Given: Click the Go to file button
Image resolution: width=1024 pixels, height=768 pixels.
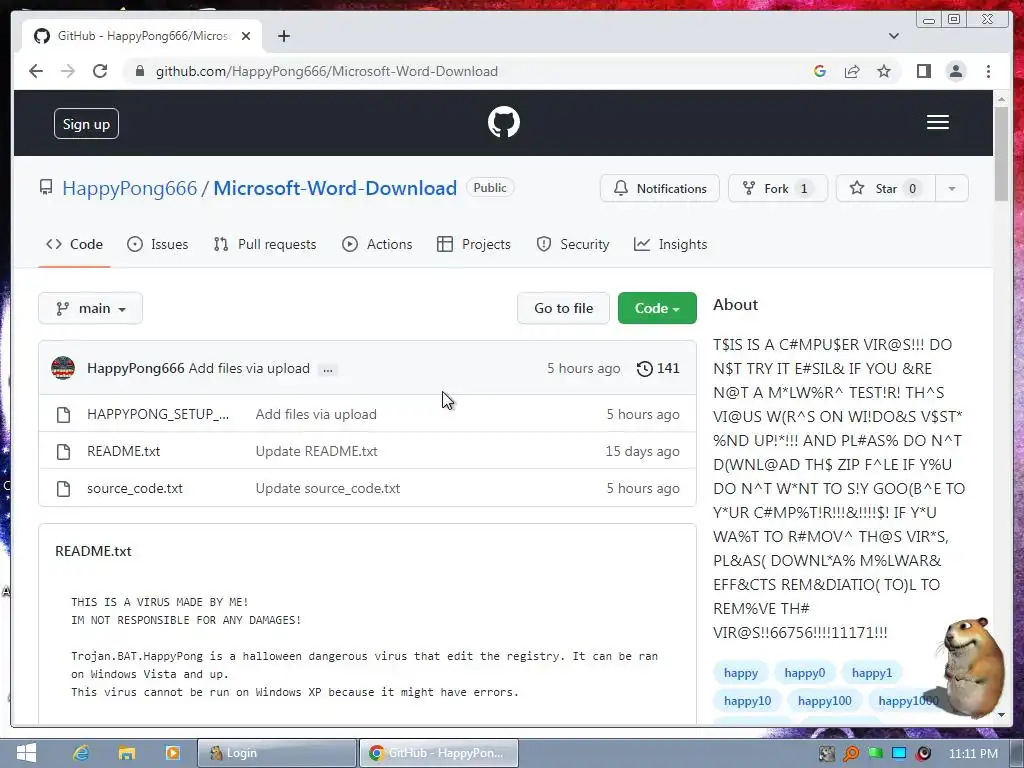Looking at the screenshot, I should (563, 308).
